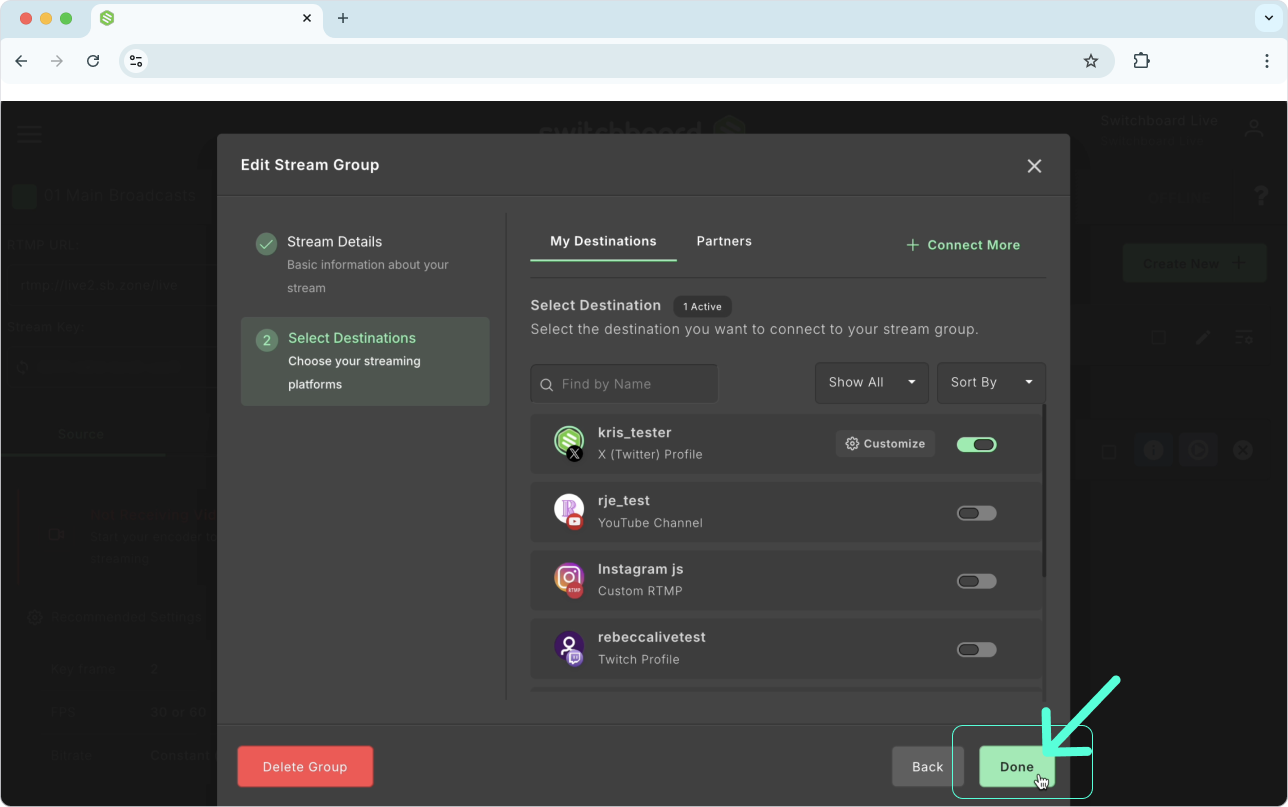
Task: Click the browser address bar
Action: pyautogui.click(x=617, y=61)
